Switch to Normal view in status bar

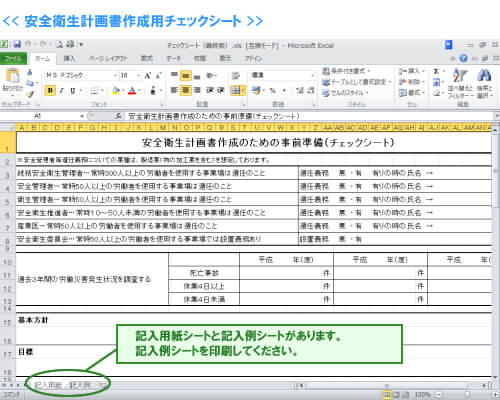coord(387,395)
